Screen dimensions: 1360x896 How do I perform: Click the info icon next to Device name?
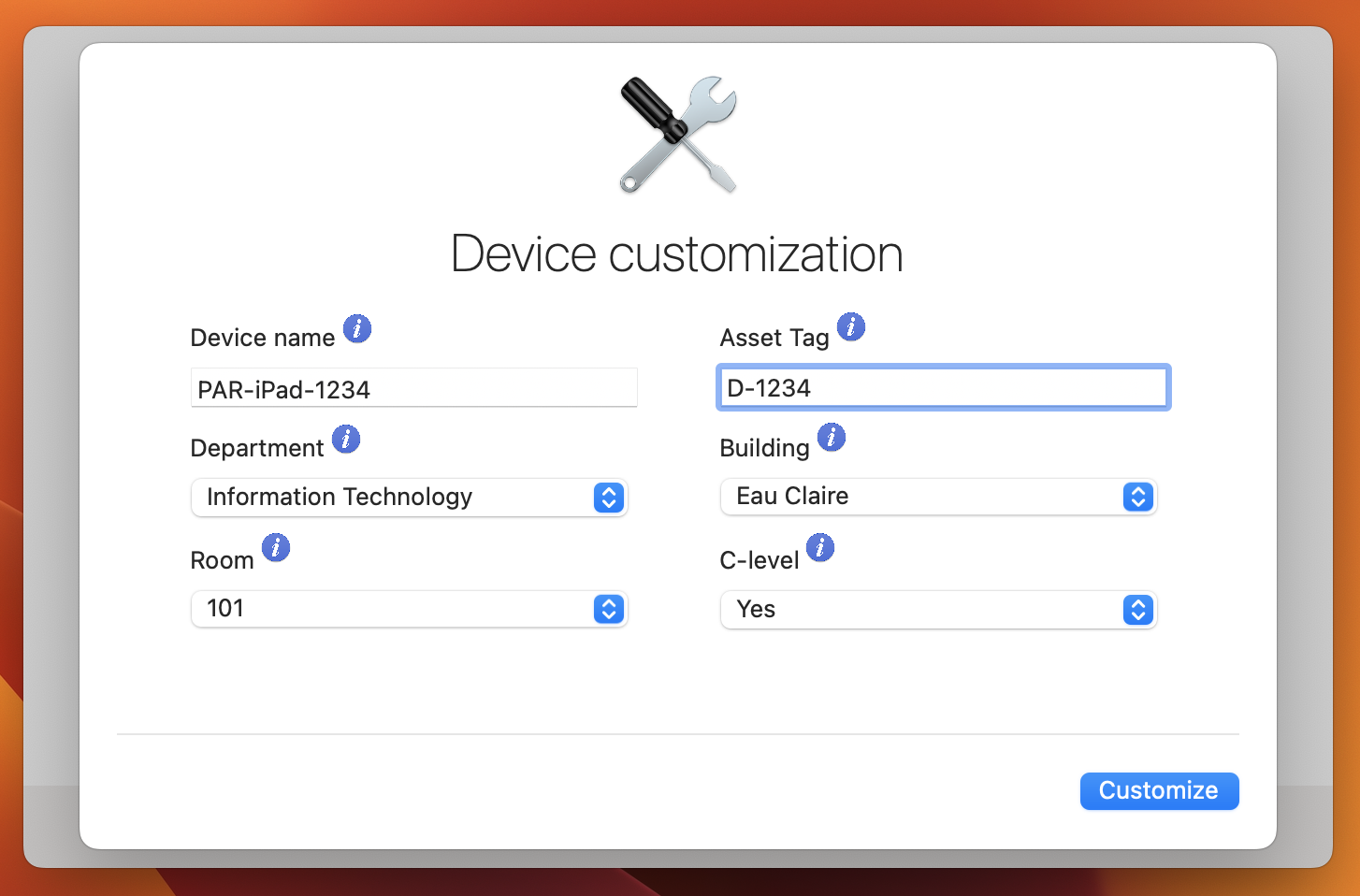tap(357, 328)
